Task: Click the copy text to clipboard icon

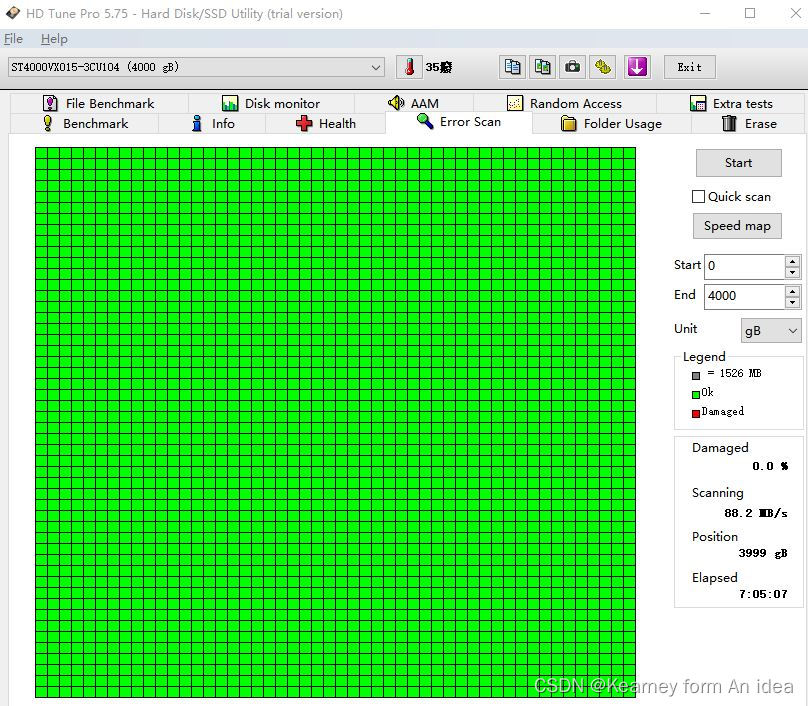Action: pos(512,67)
